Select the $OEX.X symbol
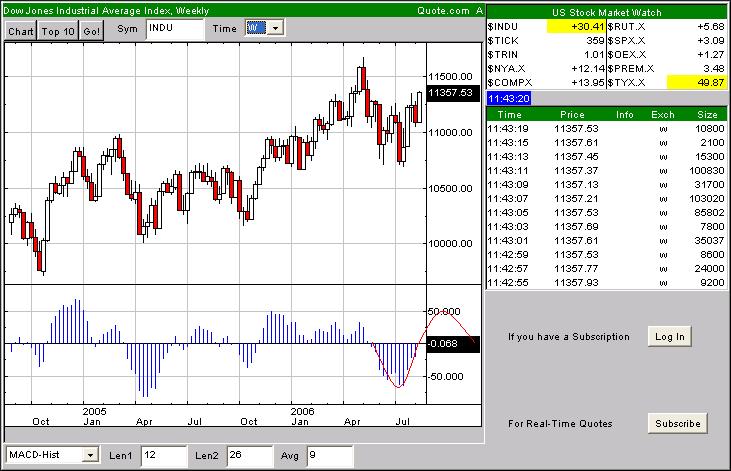731x471 pixels. [x=627, y=55]
